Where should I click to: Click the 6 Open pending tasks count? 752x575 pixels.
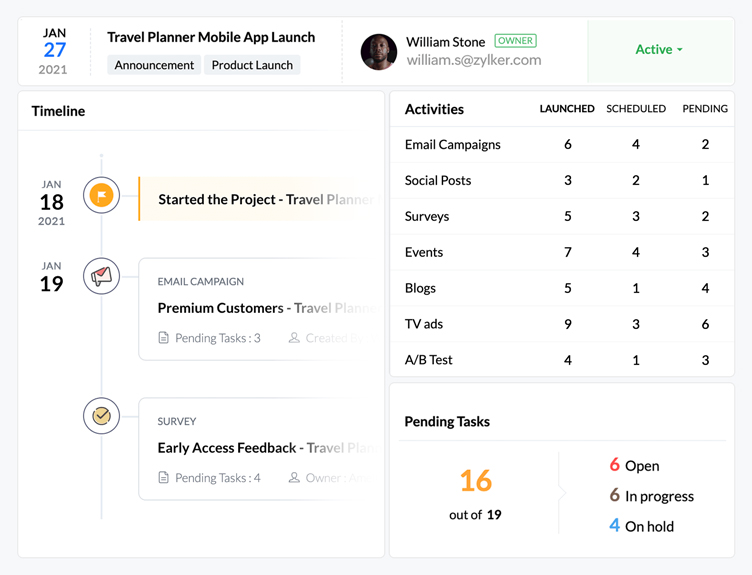click(x=634, y=466)
